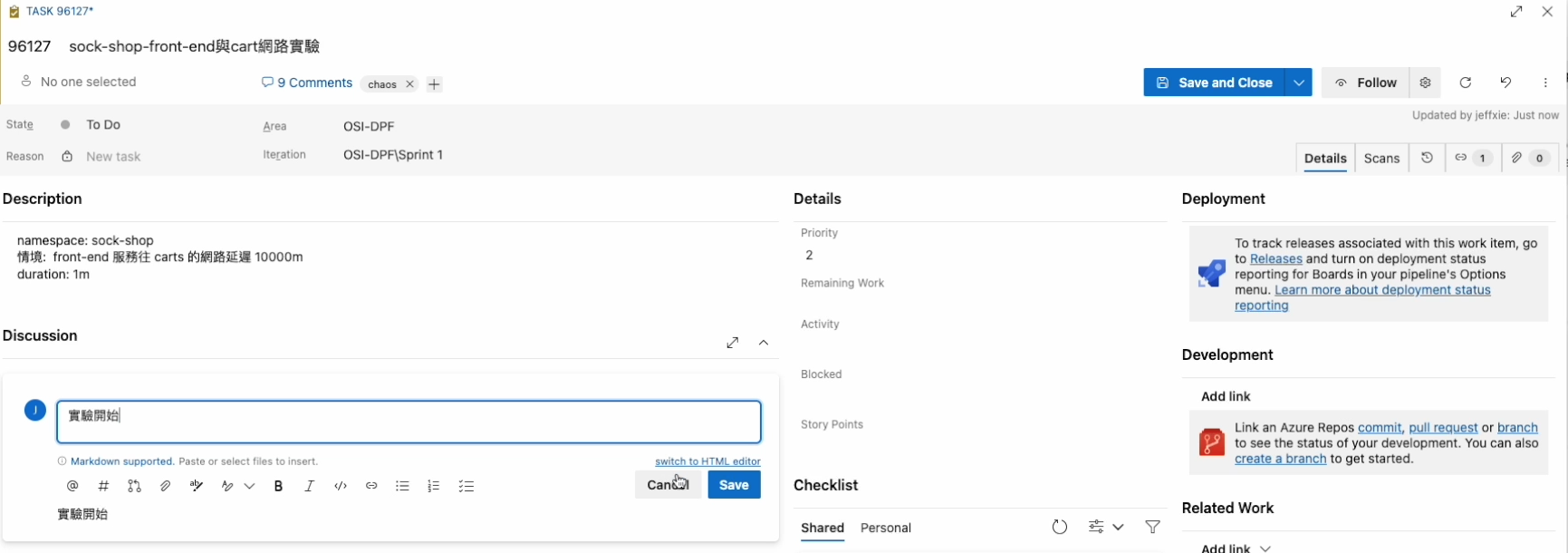Screen dimensions: 1568x553
Task: Open follow notification settings gear
Action: point(1425,82)
